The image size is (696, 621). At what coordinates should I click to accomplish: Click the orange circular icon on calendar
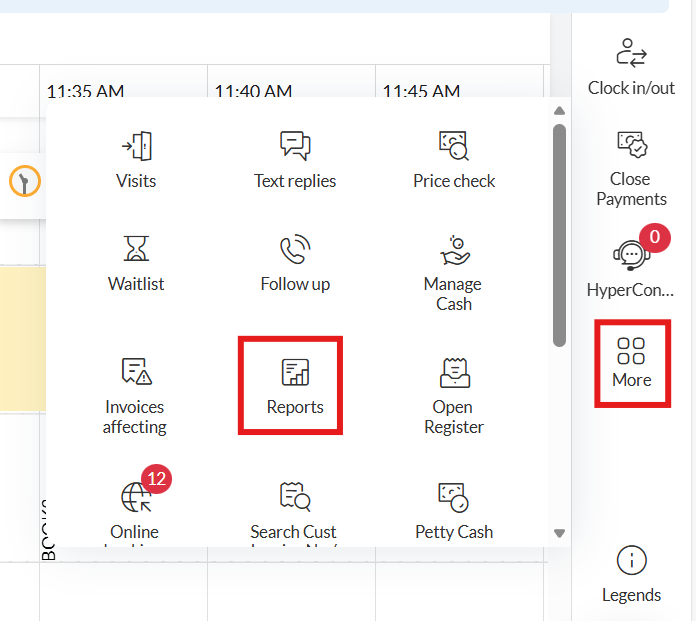(x=24, y=181)
